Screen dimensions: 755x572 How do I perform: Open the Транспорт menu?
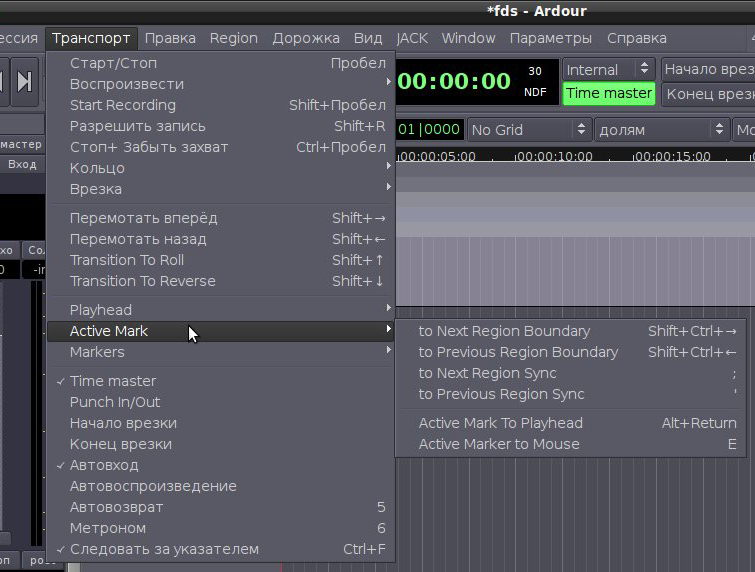(91, 39)
